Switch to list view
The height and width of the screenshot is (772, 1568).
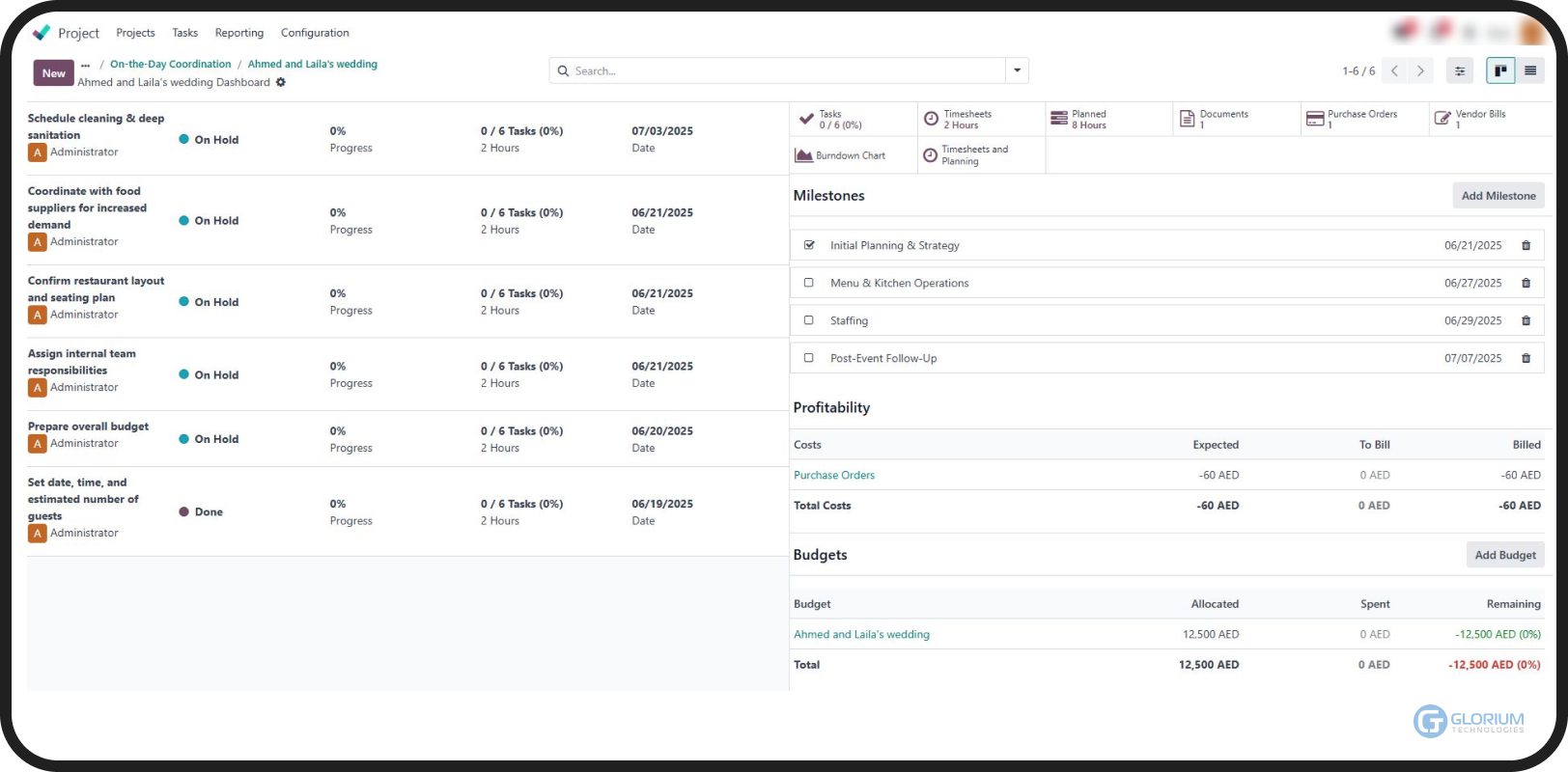[x=1530, y=70]
